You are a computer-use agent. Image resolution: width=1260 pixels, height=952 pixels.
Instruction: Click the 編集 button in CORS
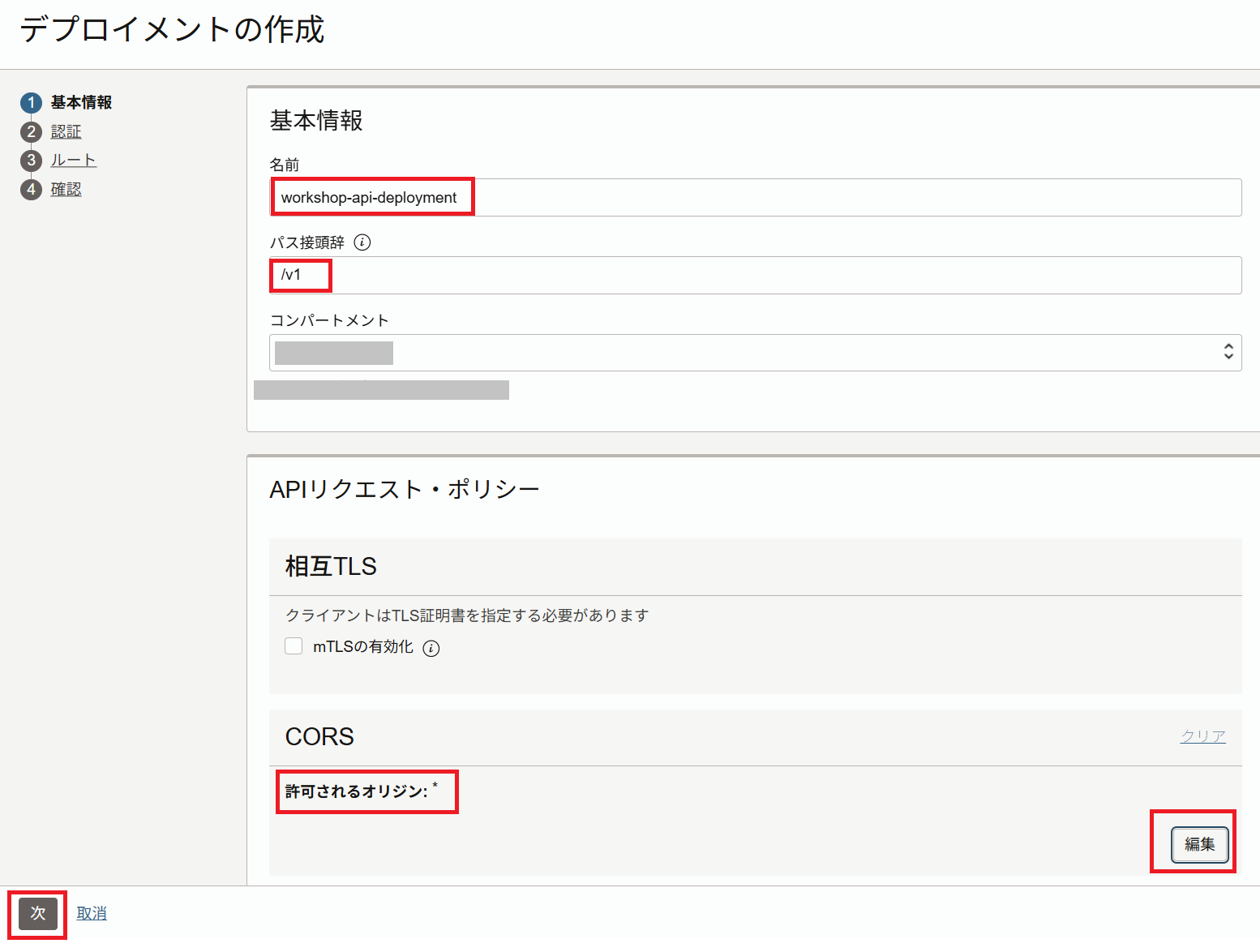tap(1199, 844)
